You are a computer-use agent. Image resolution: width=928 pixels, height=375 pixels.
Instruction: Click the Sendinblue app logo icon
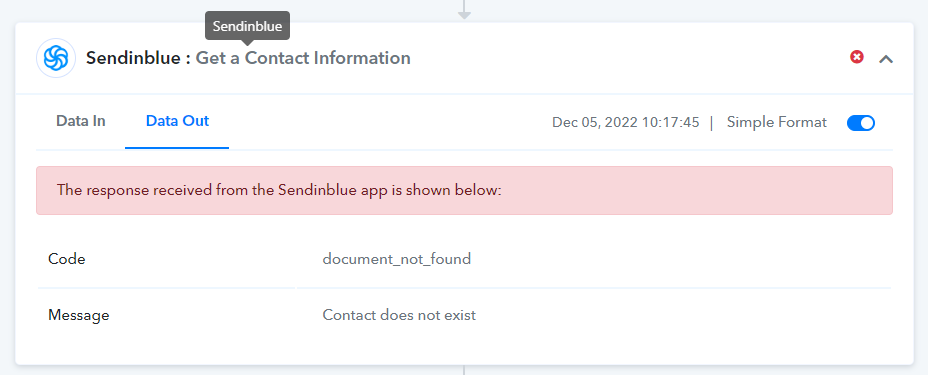[x=56, y=58]
